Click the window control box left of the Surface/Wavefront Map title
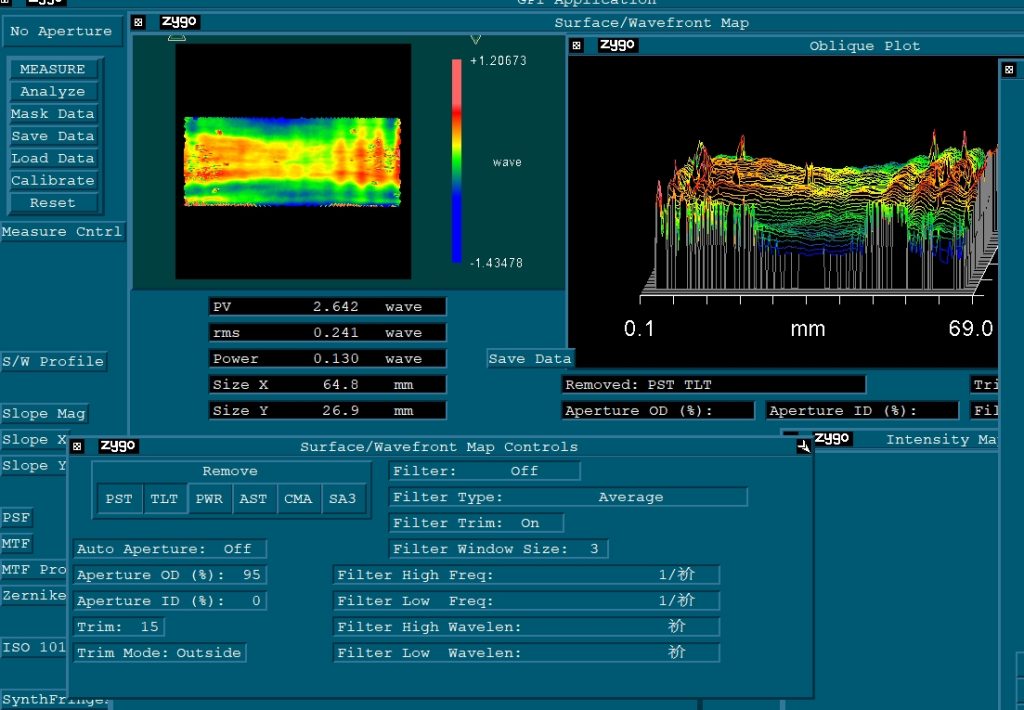The height and width of the screenshot is (710, 1024). pos(137,21)
